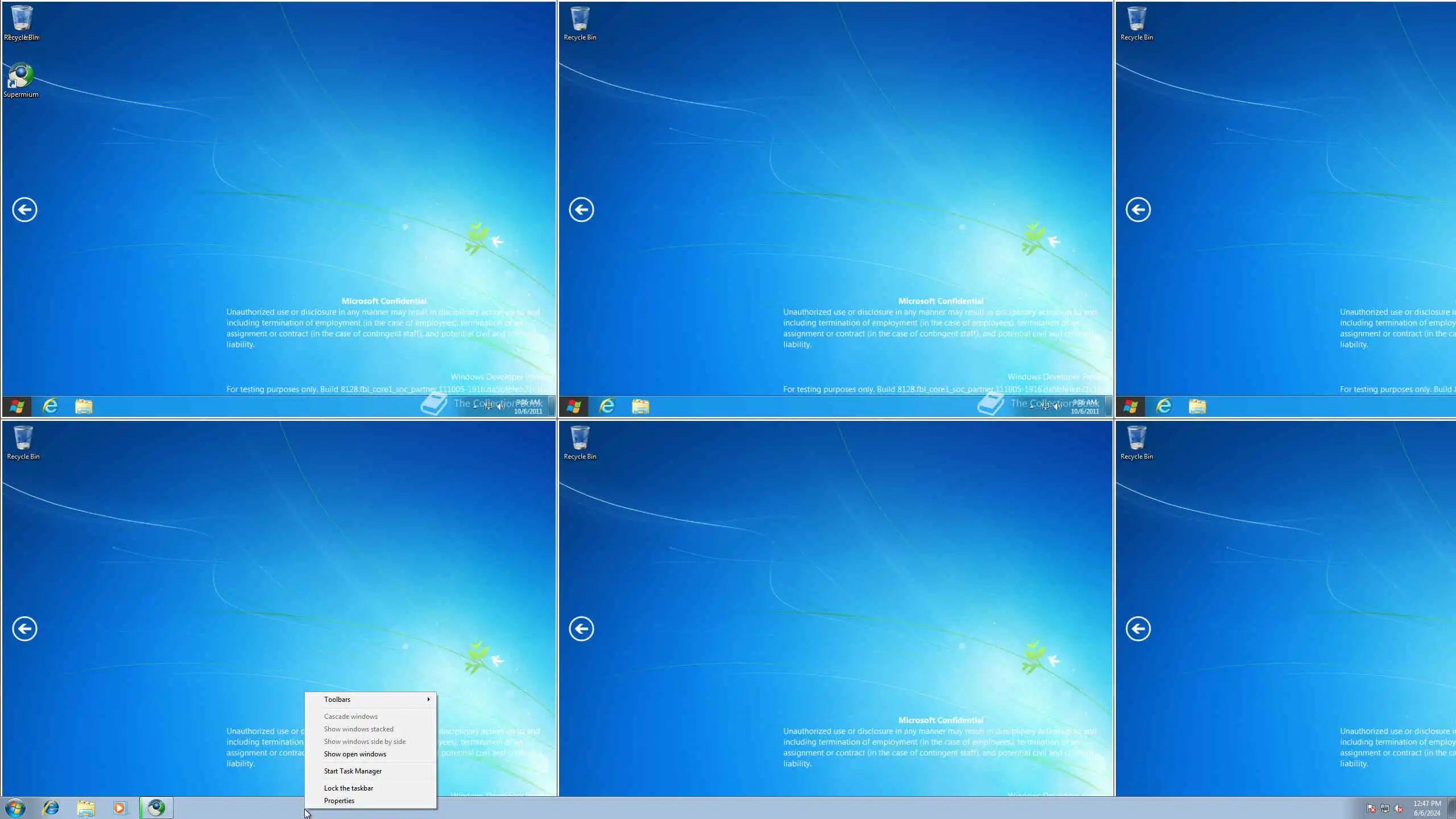Open taskbar Properties from context menu
The image size is (1456, 819).
[339, 800]
